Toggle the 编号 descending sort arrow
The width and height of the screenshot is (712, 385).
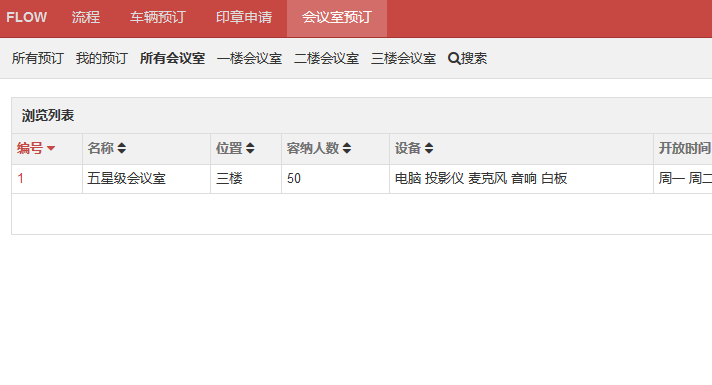51,148
